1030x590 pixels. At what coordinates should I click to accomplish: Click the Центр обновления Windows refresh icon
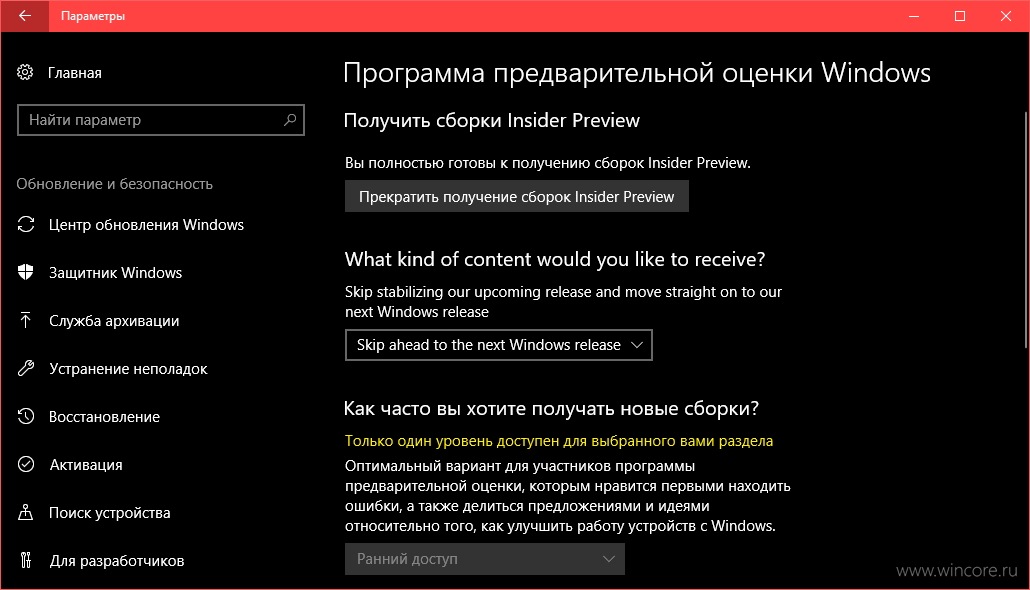[26, 225]
